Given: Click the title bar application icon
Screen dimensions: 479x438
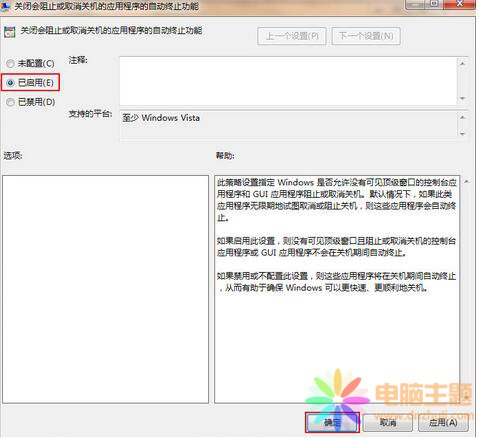Looking at the screenshot, I should (x=5, y=7).
